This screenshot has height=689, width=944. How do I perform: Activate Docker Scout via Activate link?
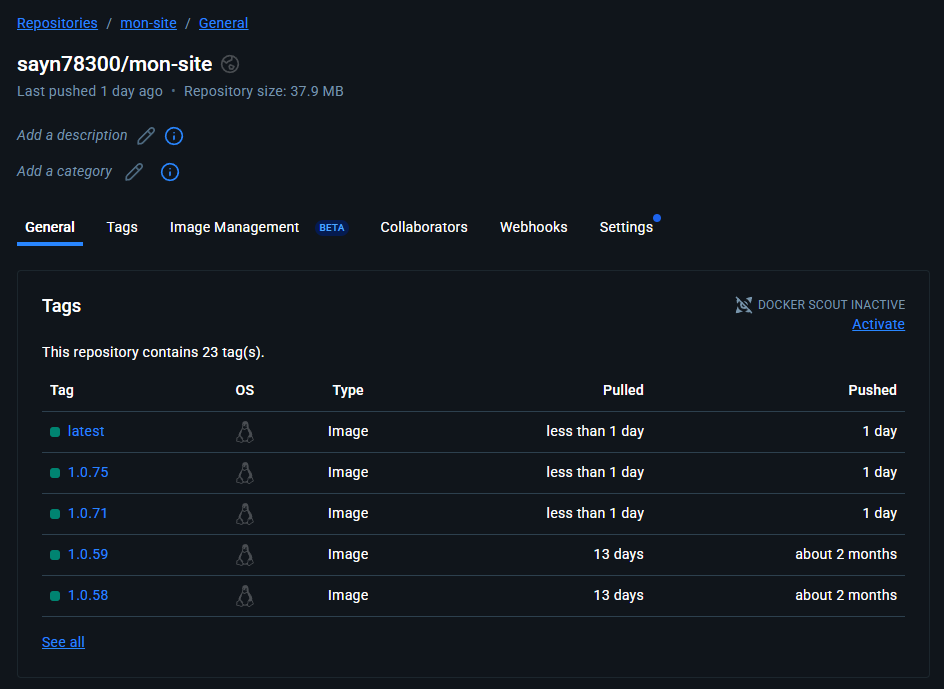[878, 324]
